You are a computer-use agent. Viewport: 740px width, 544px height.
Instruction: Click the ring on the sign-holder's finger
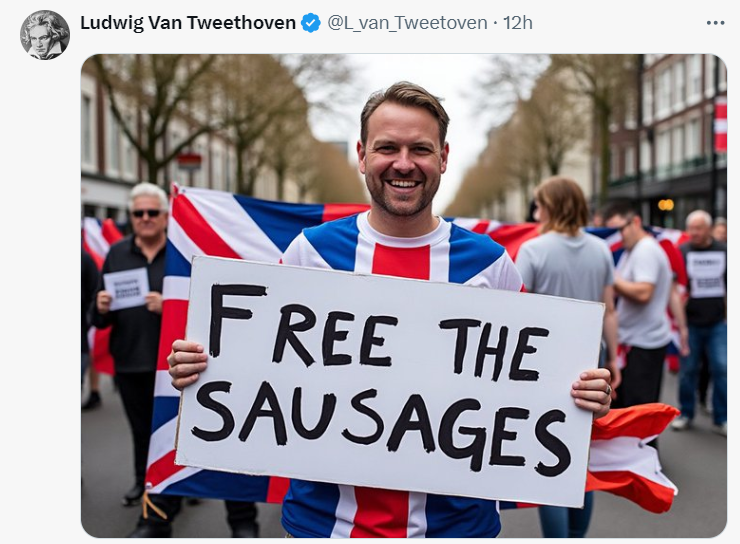(x=608, y=390)
